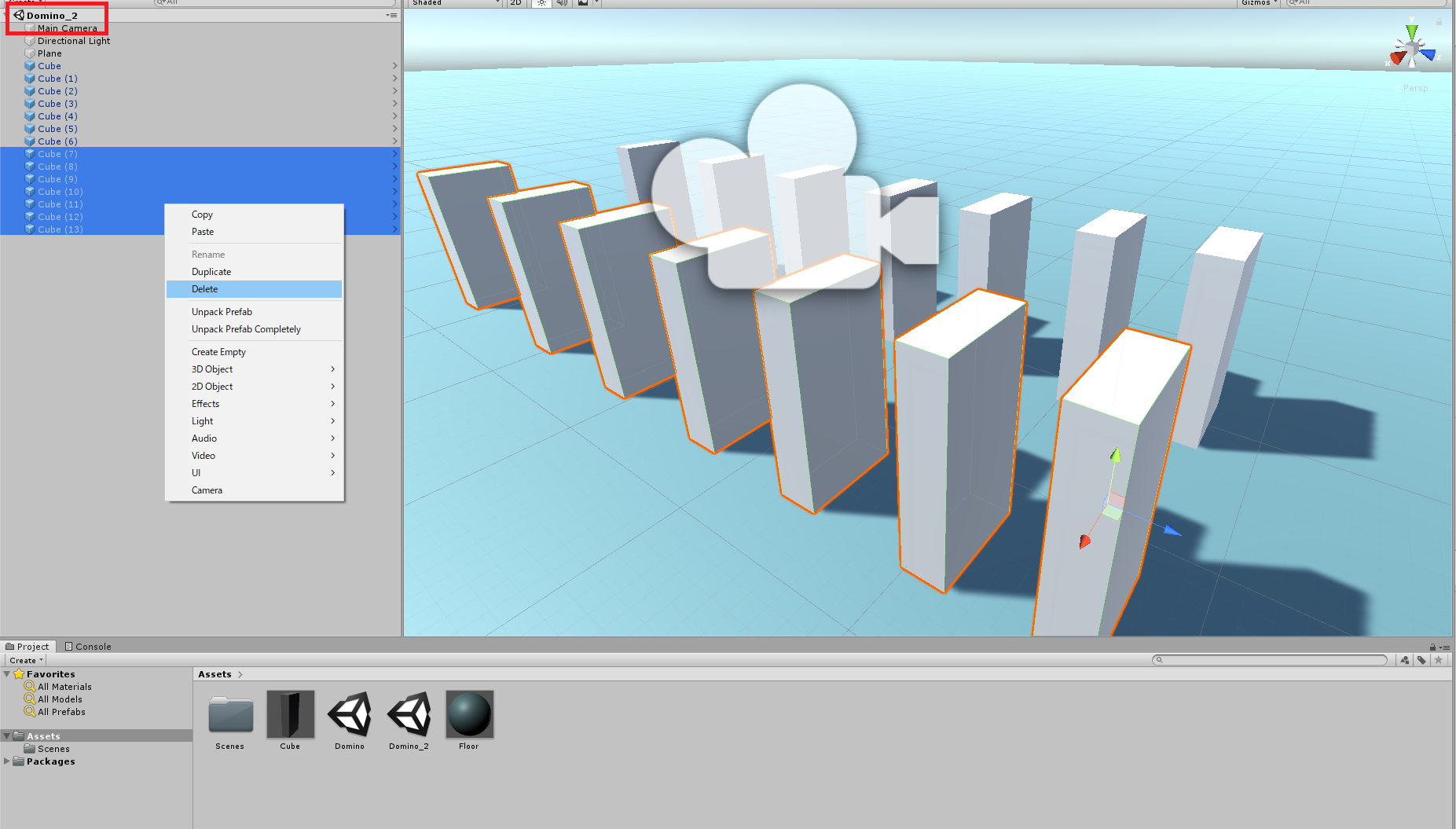Toggle scene effects image icon
Screen dimensions: 1456x829
[x=583, y=3]
